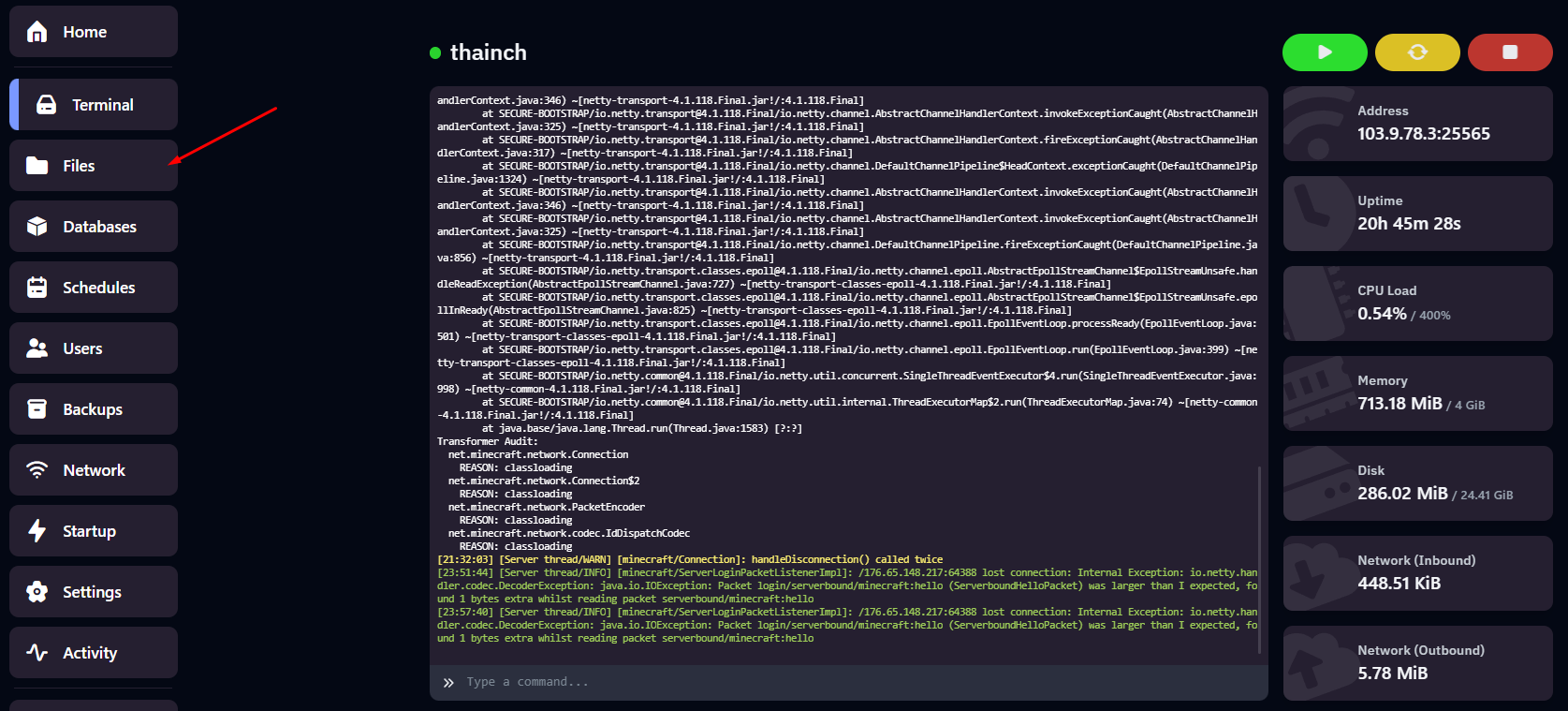
Task: Click the Schedules calendar icon
Action: tap(37, 288)
